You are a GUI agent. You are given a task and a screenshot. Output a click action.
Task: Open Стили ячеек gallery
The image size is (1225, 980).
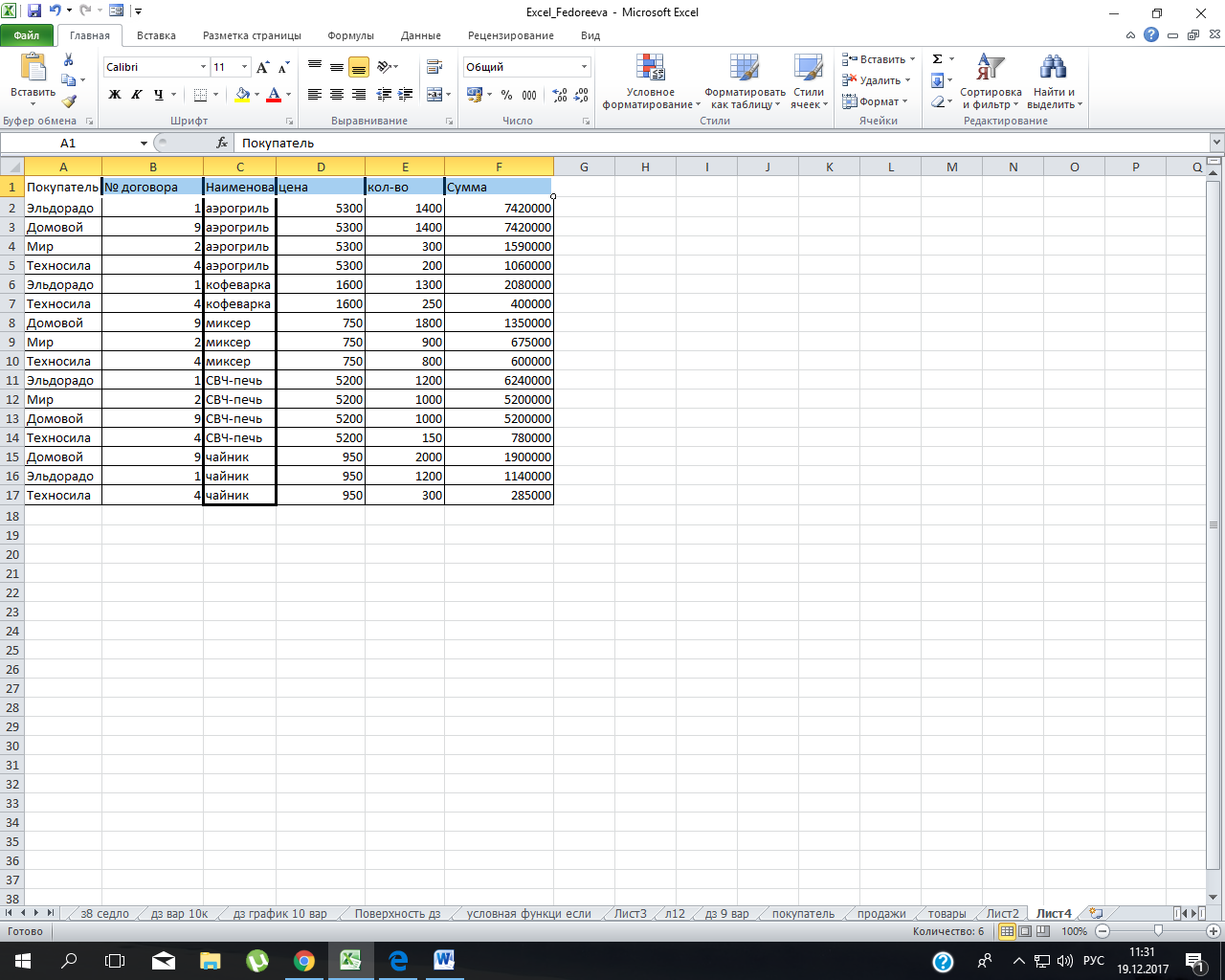click(809, 83)
